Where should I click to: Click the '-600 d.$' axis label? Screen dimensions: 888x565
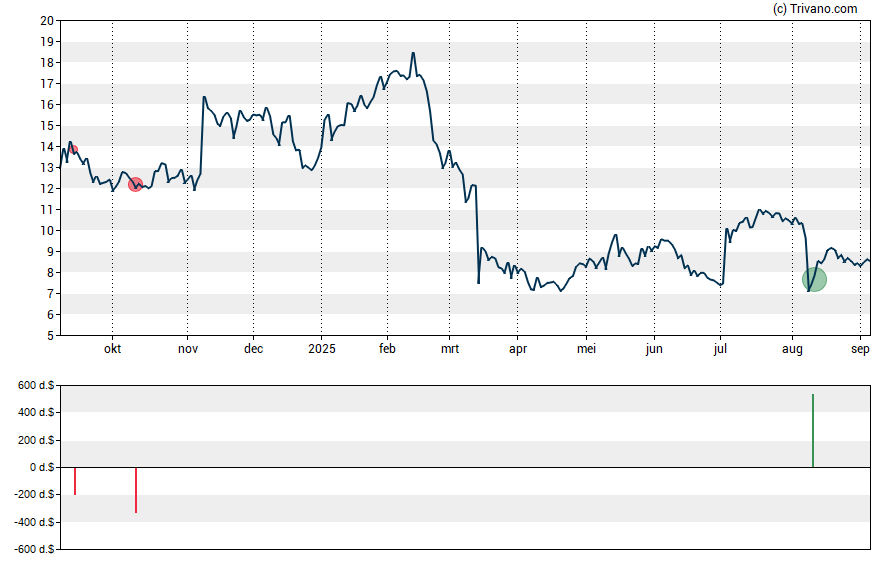pyautogui.click(x=35, y=550)
